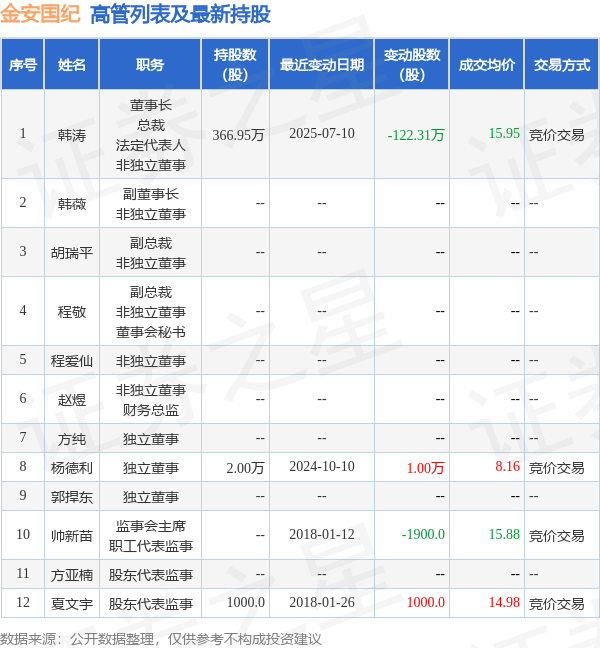Click 董事长 in 韩涛's row
This screenshot has height=648, width=600.
point(150,105)
